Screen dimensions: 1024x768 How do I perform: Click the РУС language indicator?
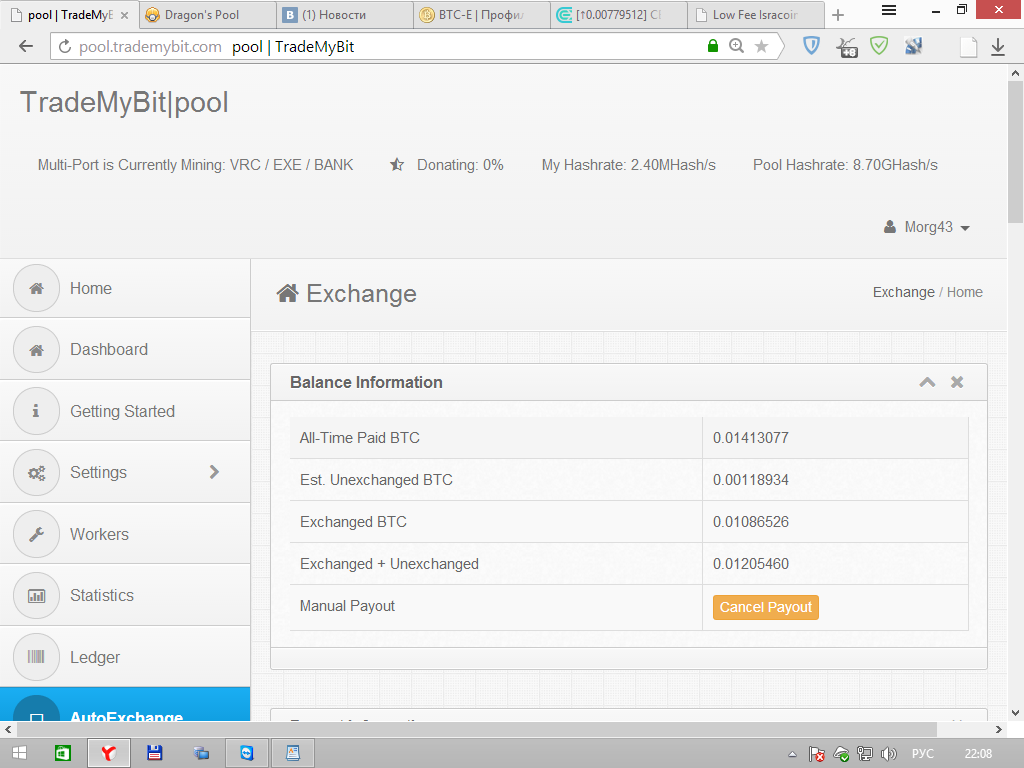coord(922,754)
